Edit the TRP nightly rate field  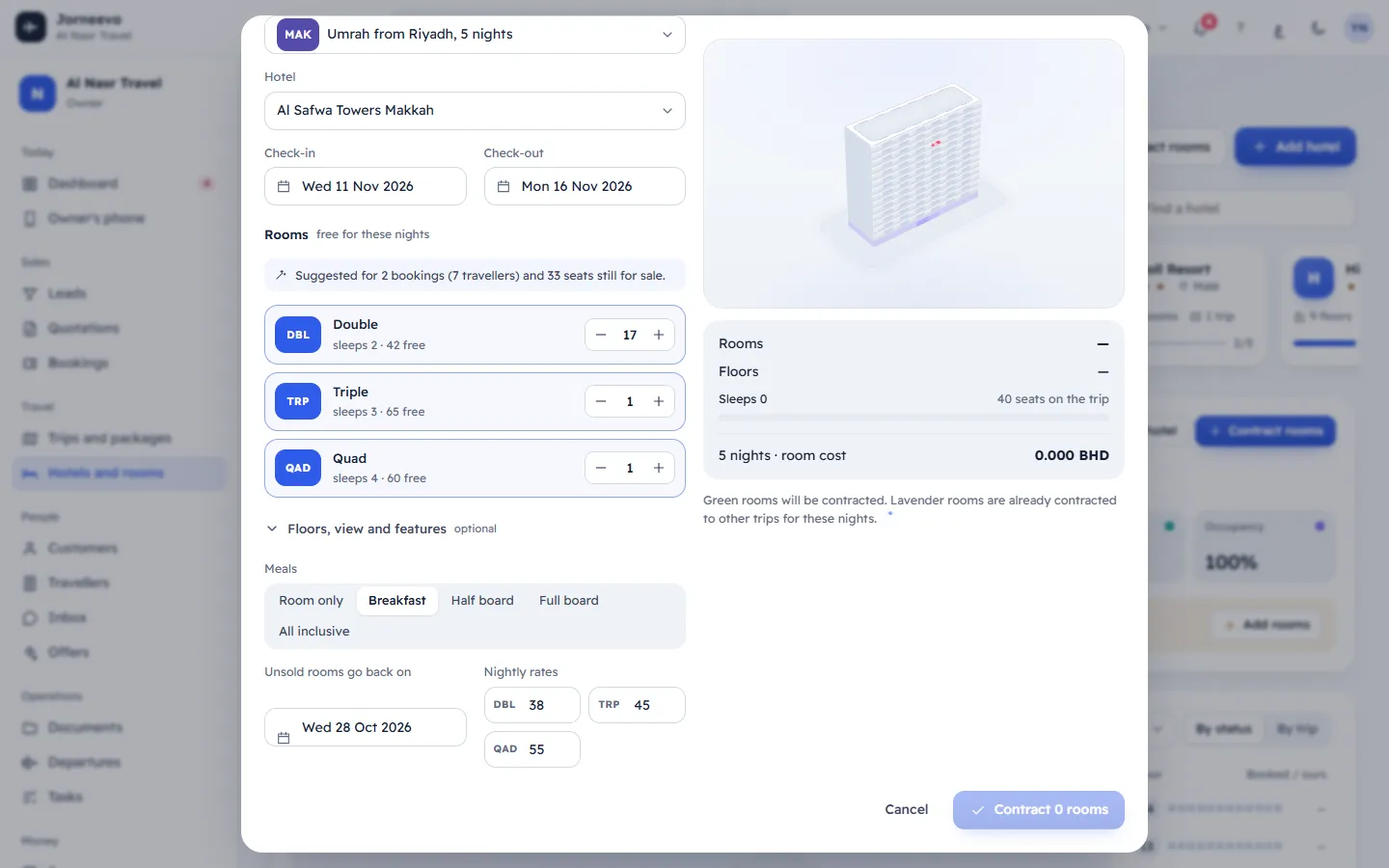637,705
